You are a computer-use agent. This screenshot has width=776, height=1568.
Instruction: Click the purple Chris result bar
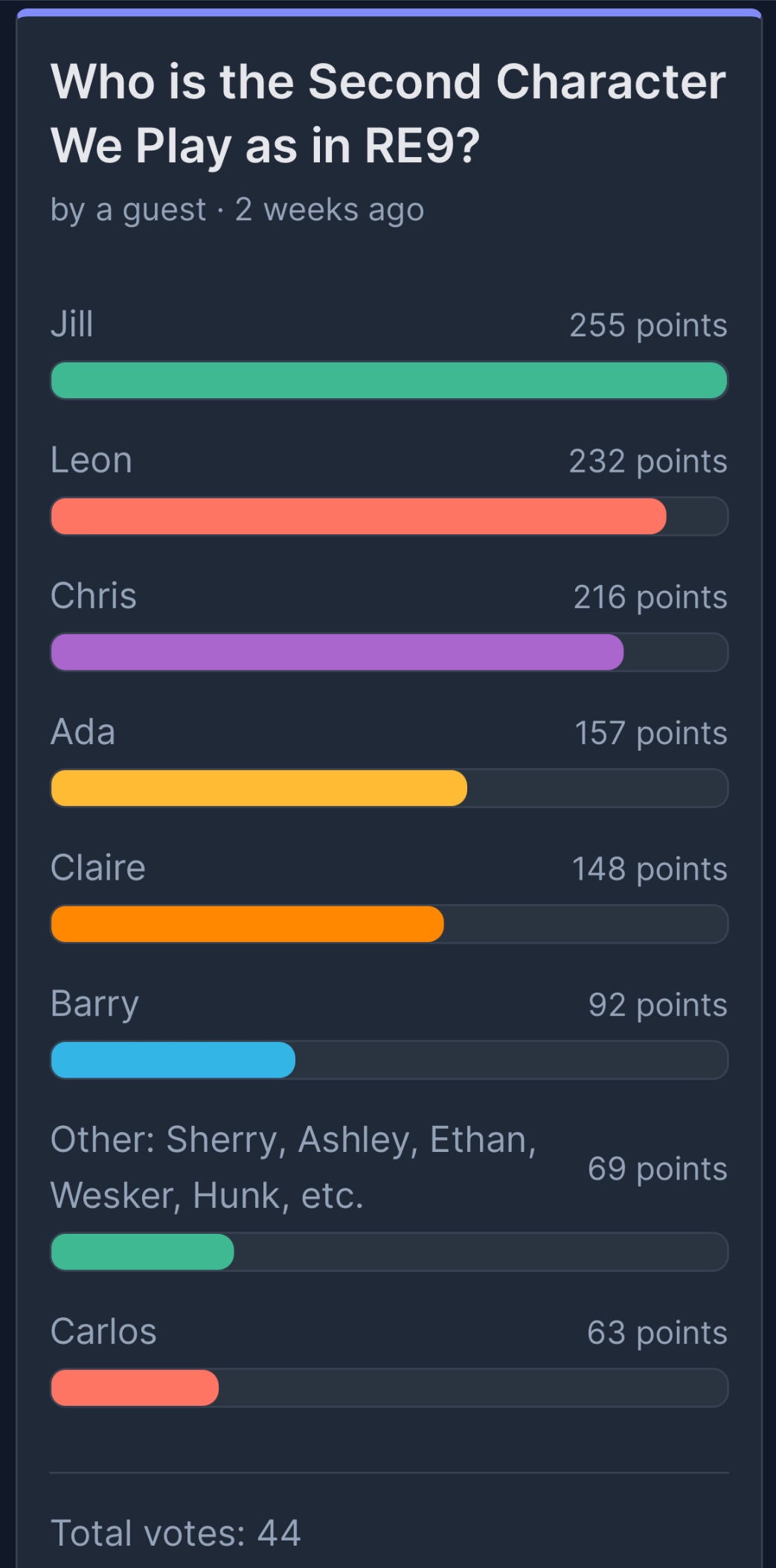coord(337,652)
